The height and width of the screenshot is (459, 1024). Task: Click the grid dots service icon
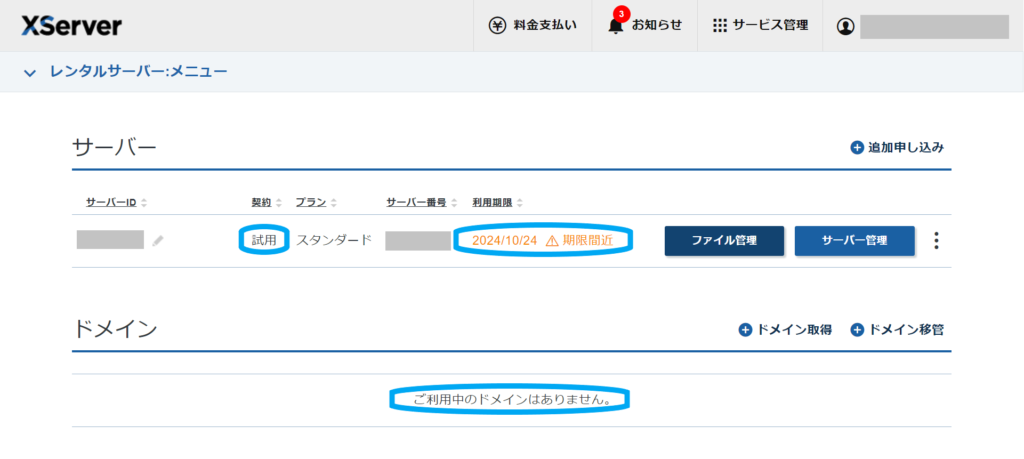720,26
